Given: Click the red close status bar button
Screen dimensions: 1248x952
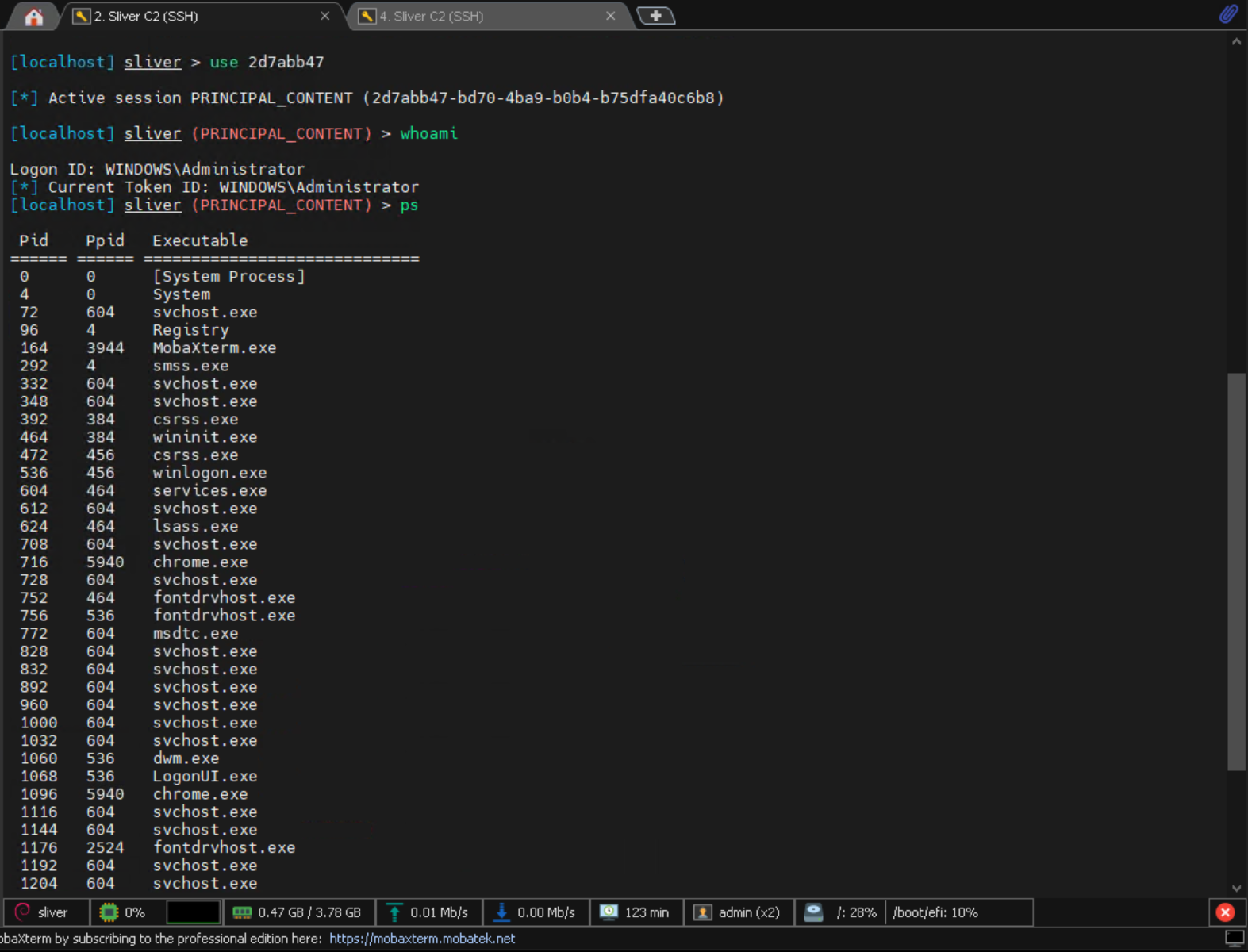Looking at the screenshot, I should [1225, 912].
